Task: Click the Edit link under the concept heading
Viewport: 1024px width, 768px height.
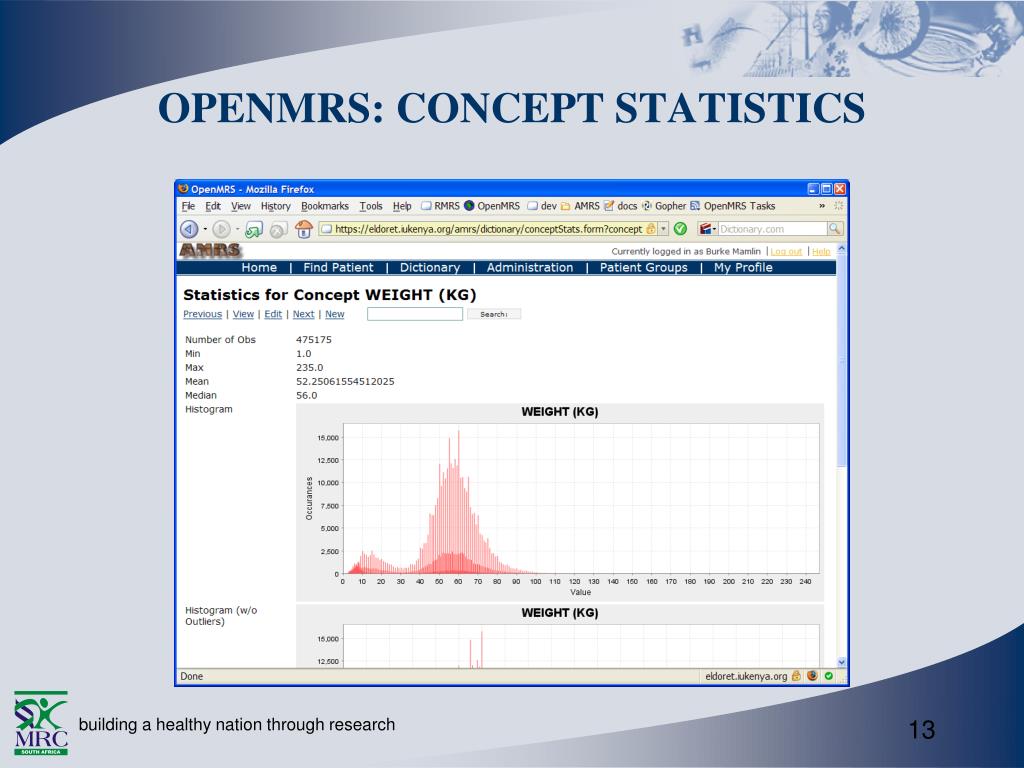Action: 273,314
